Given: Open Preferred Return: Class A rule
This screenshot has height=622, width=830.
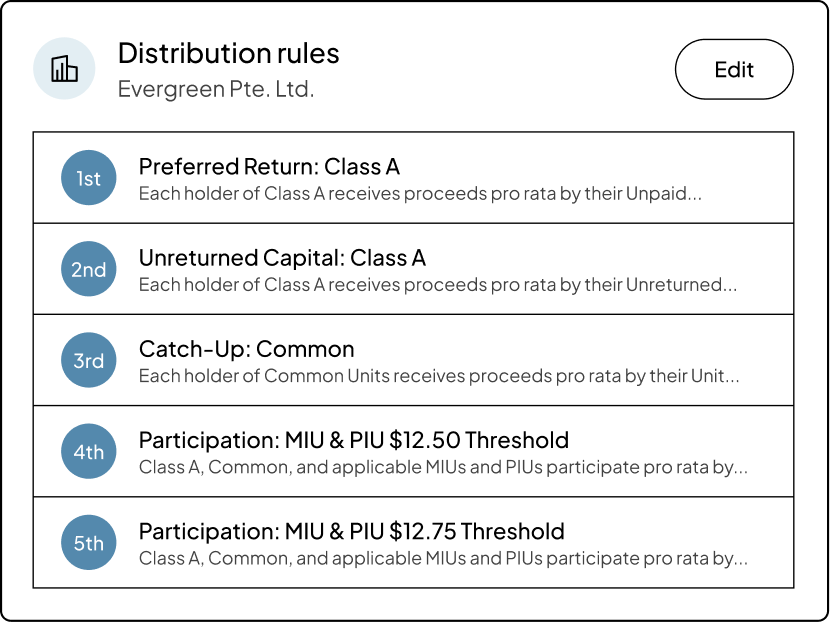Looking at the screenshot, I should click(269, 166).
